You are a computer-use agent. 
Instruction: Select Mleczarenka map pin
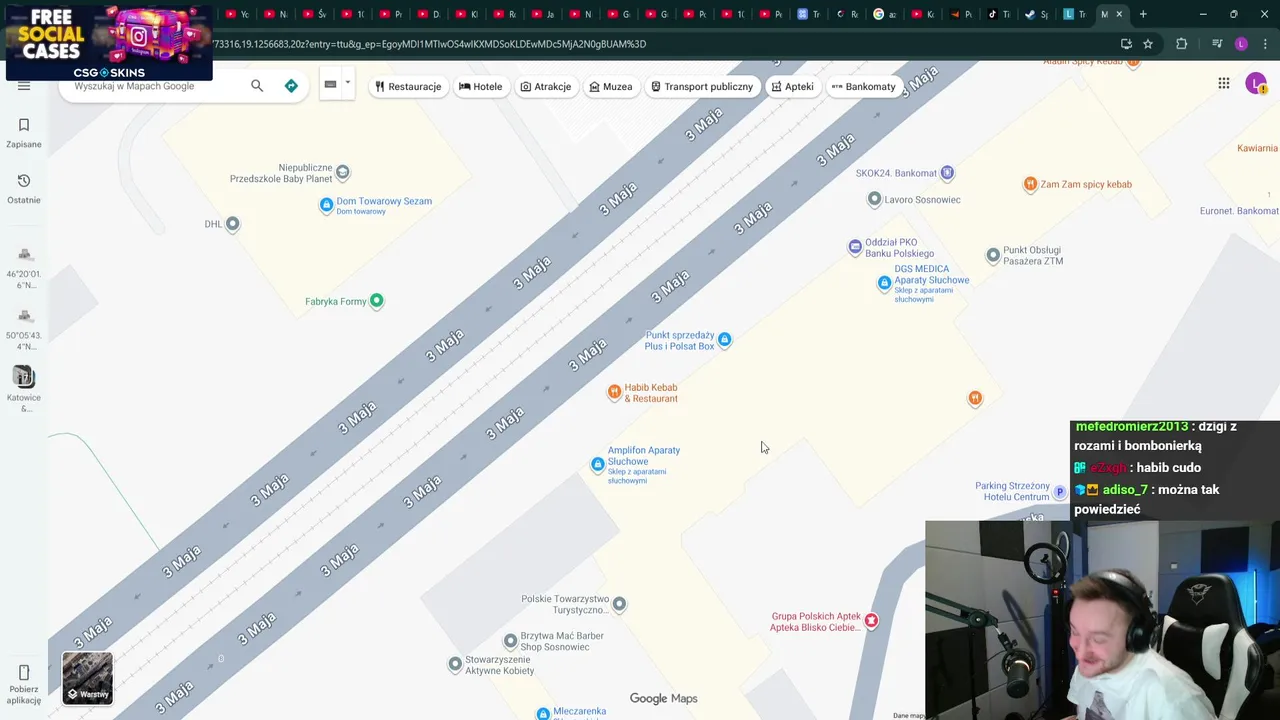[543, 713]
